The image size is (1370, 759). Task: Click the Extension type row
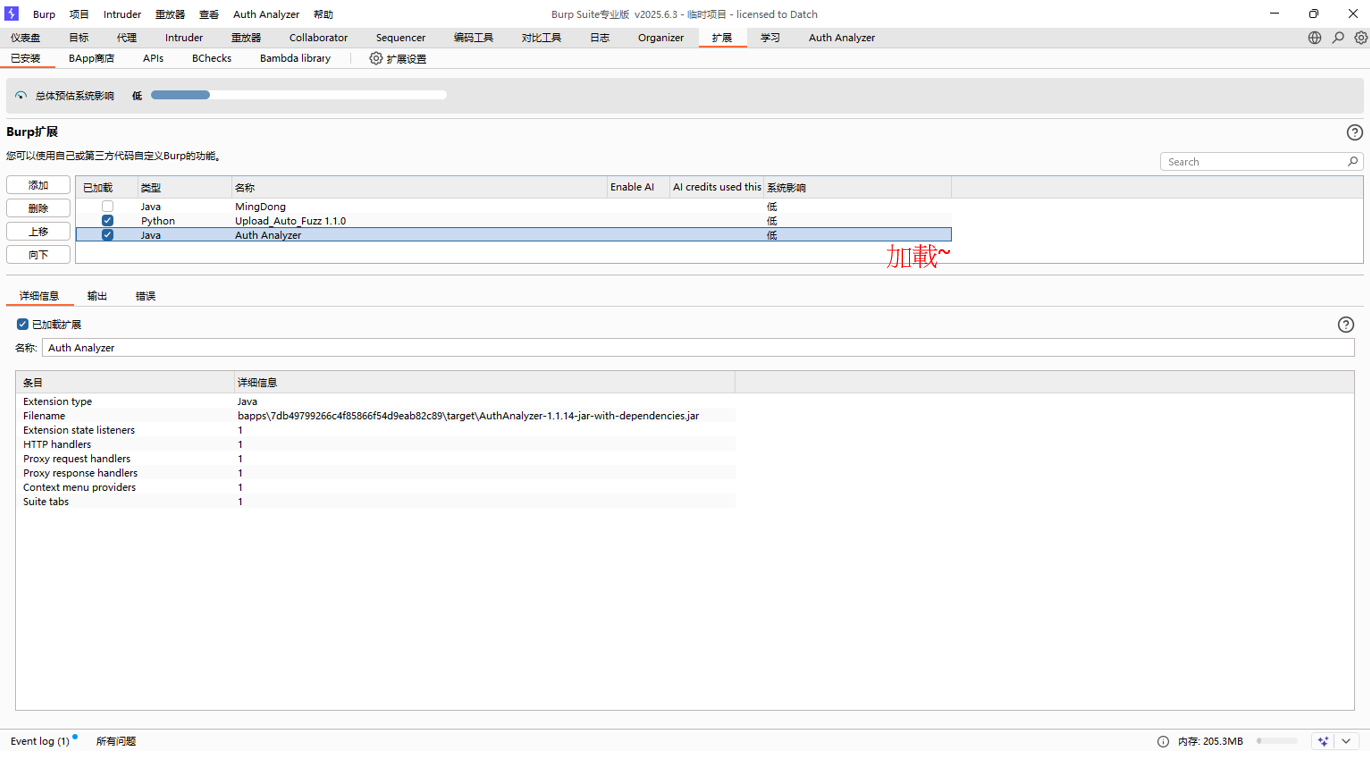click(x=375, y=401)
